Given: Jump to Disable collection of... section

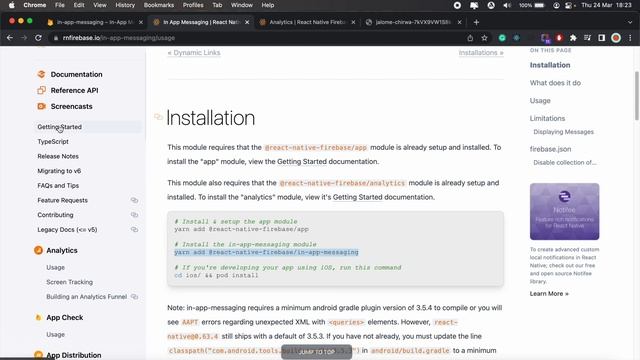Looking at the screenshot, I should tap(564, 162).
